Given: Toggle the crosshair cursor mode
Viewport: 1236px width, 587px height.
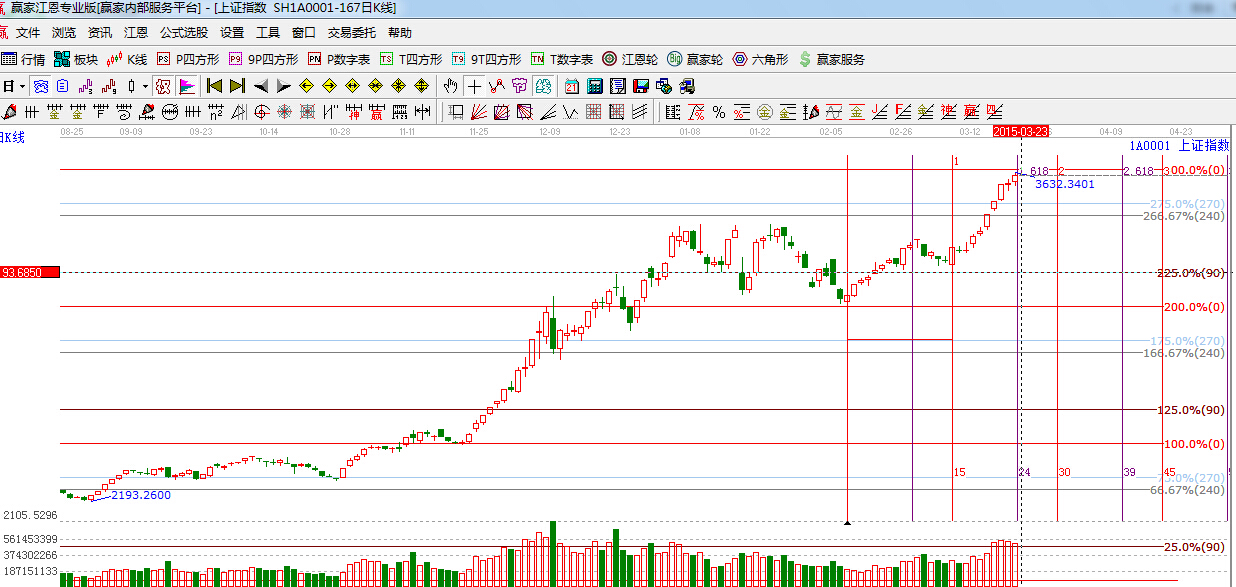Looking at the screenshot, I should [x=474, y=86].
